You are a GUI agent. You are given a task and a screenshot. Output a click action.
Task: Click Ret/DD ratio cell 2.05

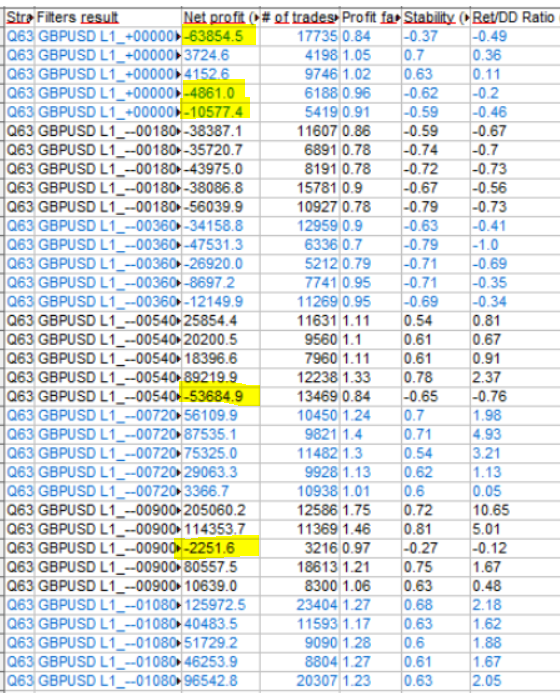click(515, 681)
